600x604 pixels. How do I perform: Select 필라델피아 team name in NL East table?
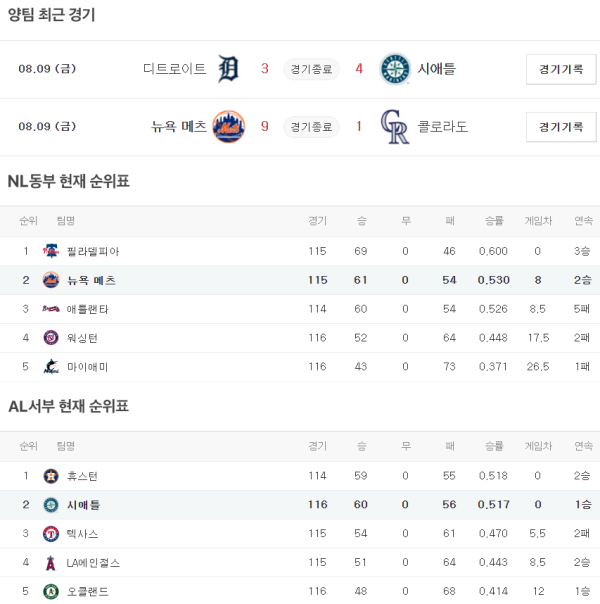point(93,251)
